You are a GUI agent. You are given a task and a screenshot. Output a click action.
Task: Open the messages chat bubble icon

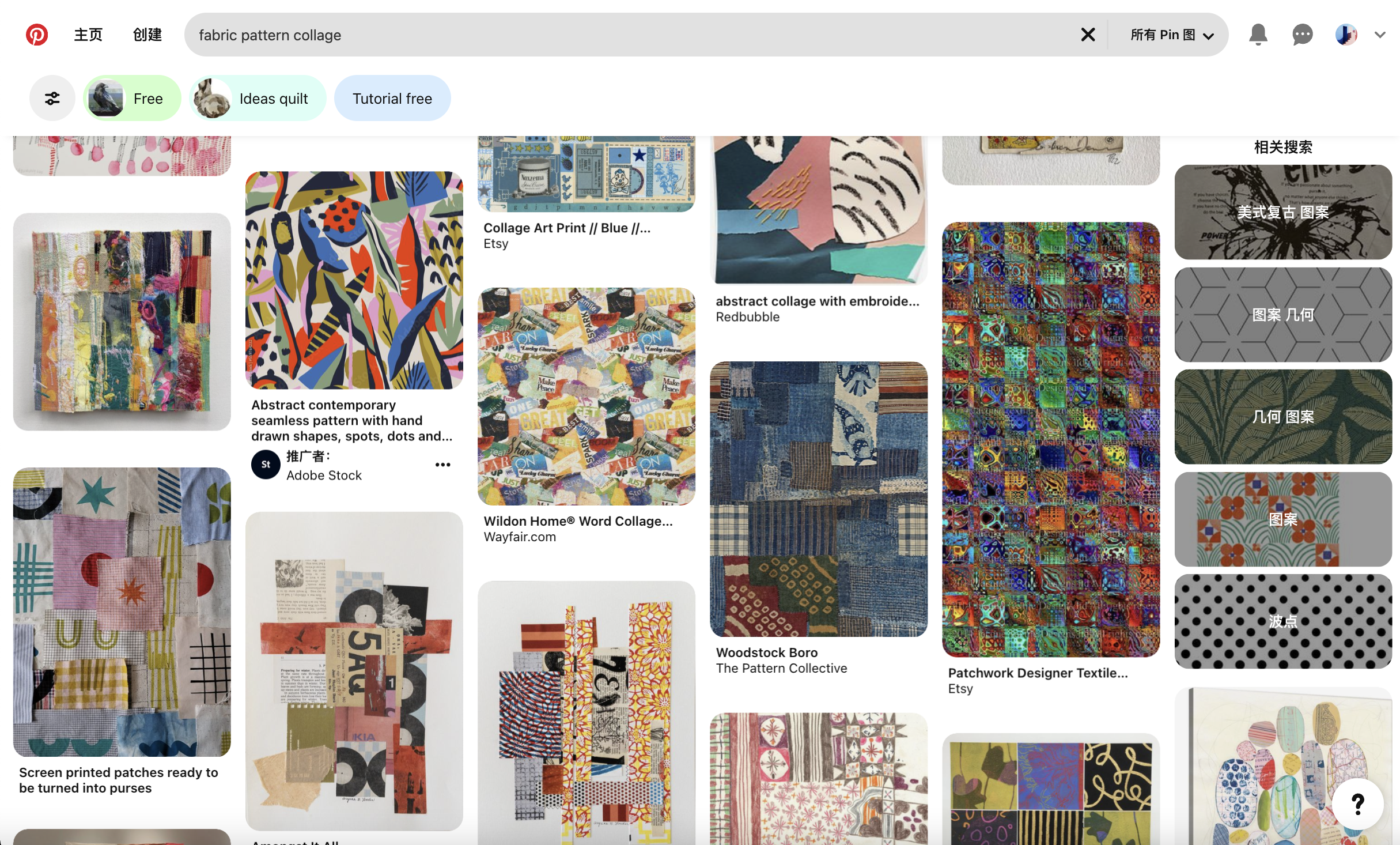(x=1302, y=35)
